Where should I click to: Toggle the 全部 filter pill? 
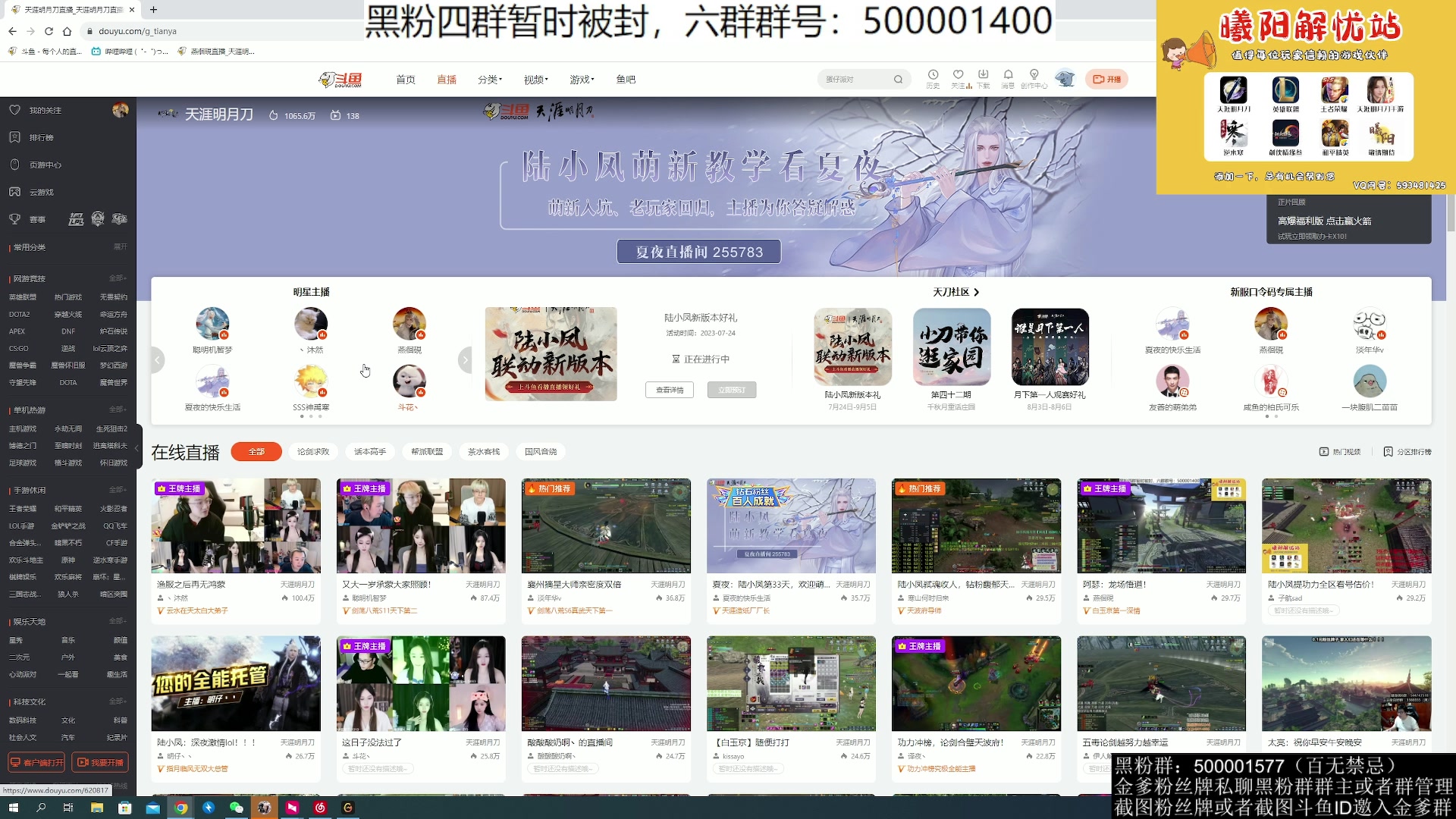click(256, 451)
